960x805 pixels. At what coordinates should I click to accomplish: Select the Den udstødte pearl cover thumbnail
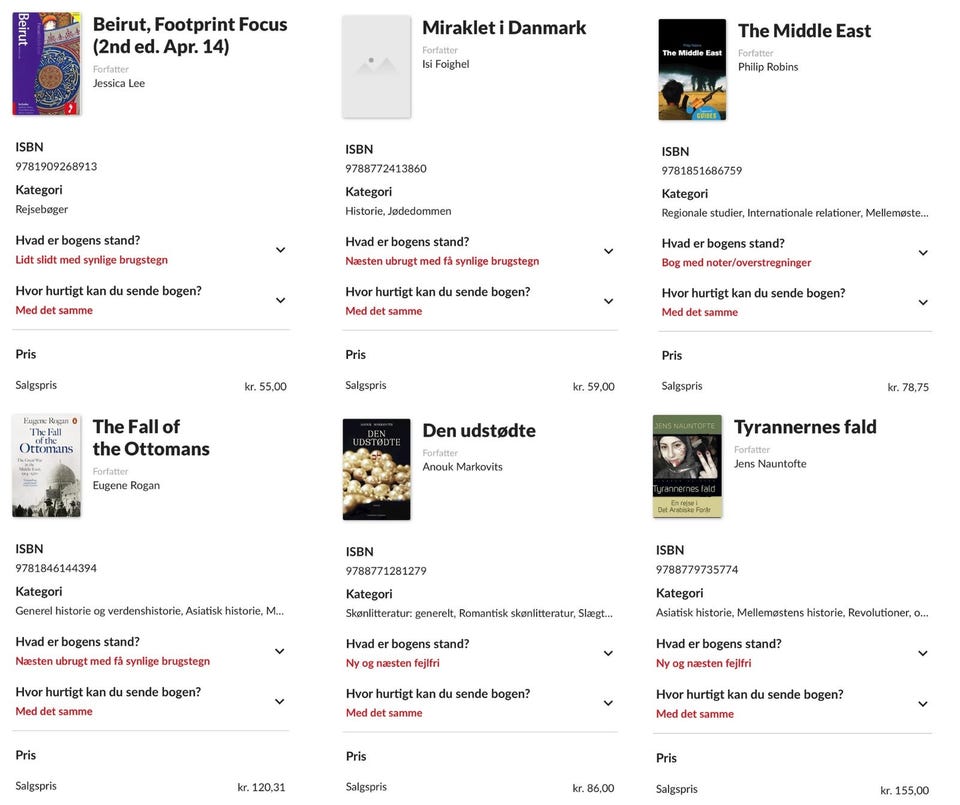pos(376,469)
